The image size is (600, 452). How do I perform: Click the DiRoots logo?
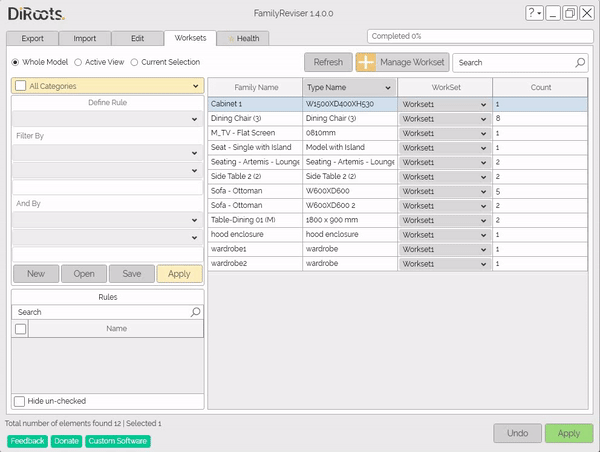pyautogui.click(x=37, y=13)
